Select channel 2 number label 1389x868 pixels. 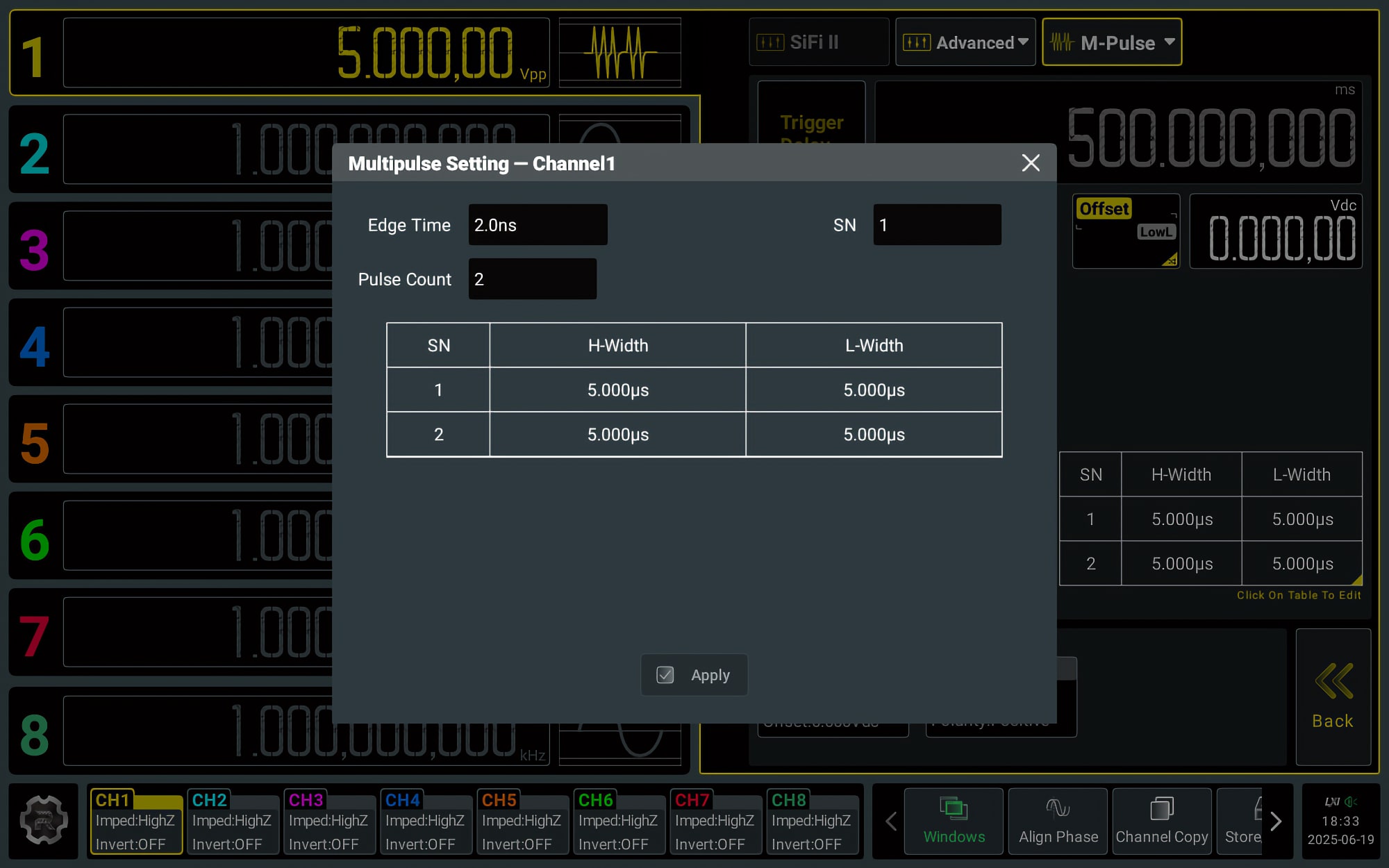[x=35, y=153]
